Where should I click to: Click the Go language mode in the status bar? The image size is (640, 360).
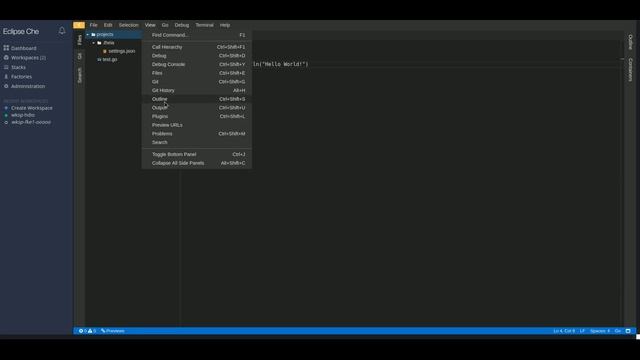click(x=618, y=331)
